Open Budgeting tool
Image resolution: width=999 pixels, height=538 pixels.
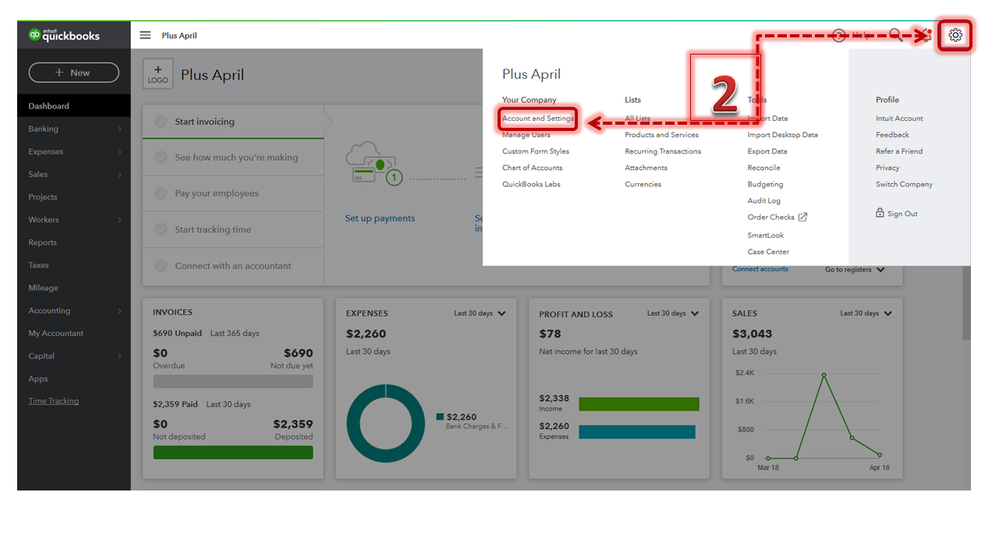click(765, 184)
